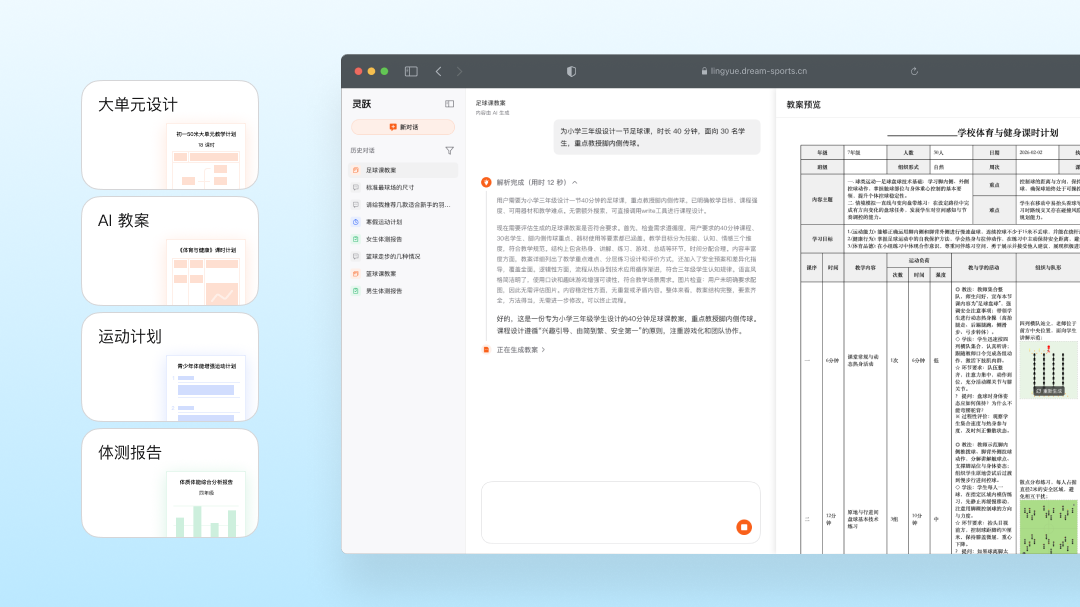Image resolution: width=1080 pixels, height=607 pixels.
Task: Open the 运动计划 feature card
Action: coord(170,367)
